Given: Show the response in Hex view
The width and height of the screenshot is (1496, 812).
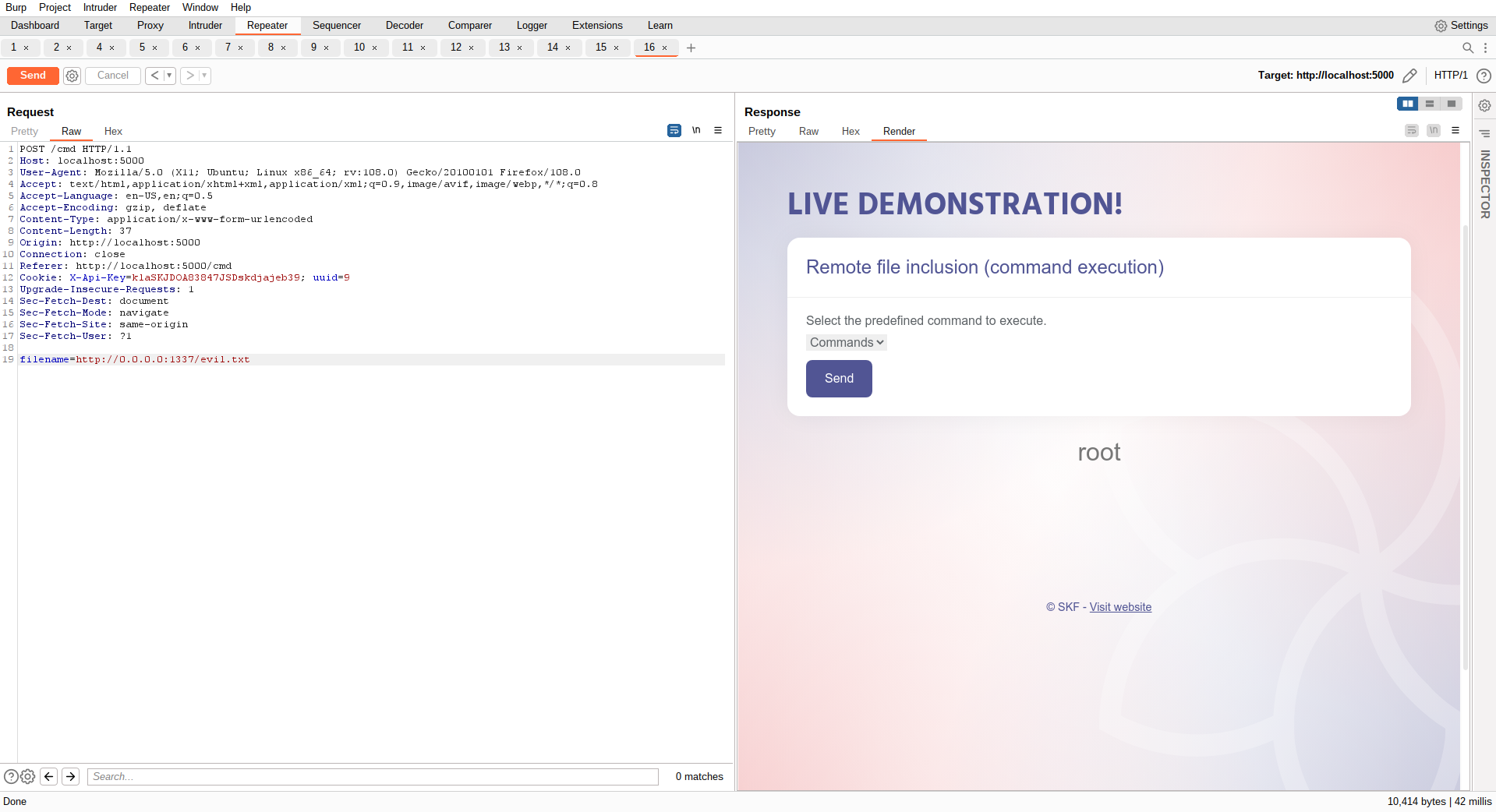Looking at the screenshot, I should point(851,132).
